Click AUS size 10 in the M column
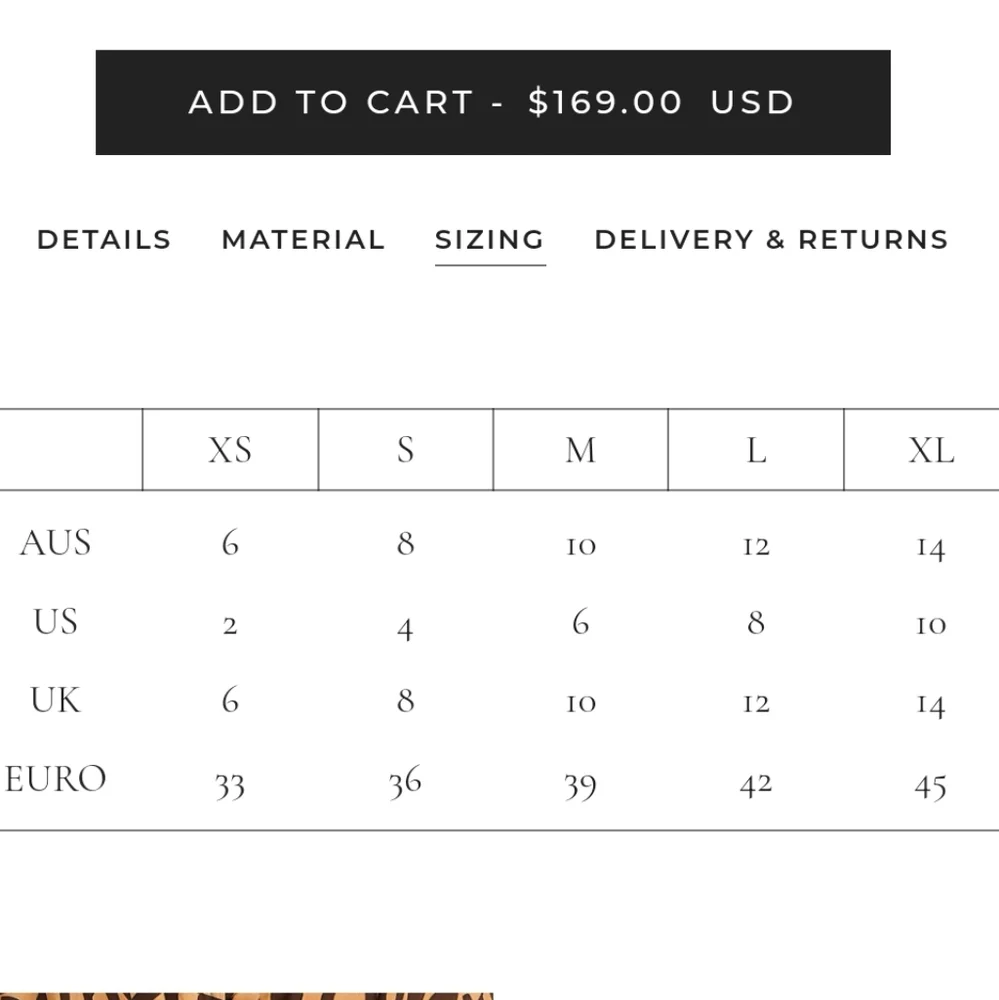999x1000 pixels. pyautogui.click(x=580, y=546)
